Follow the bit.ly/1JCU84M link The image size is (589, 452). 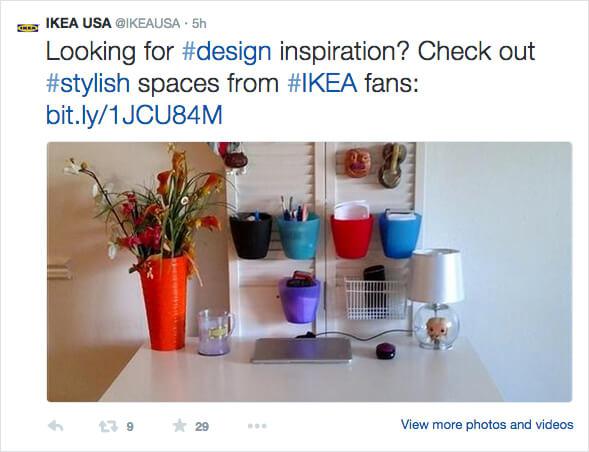[x=134, y=115]
